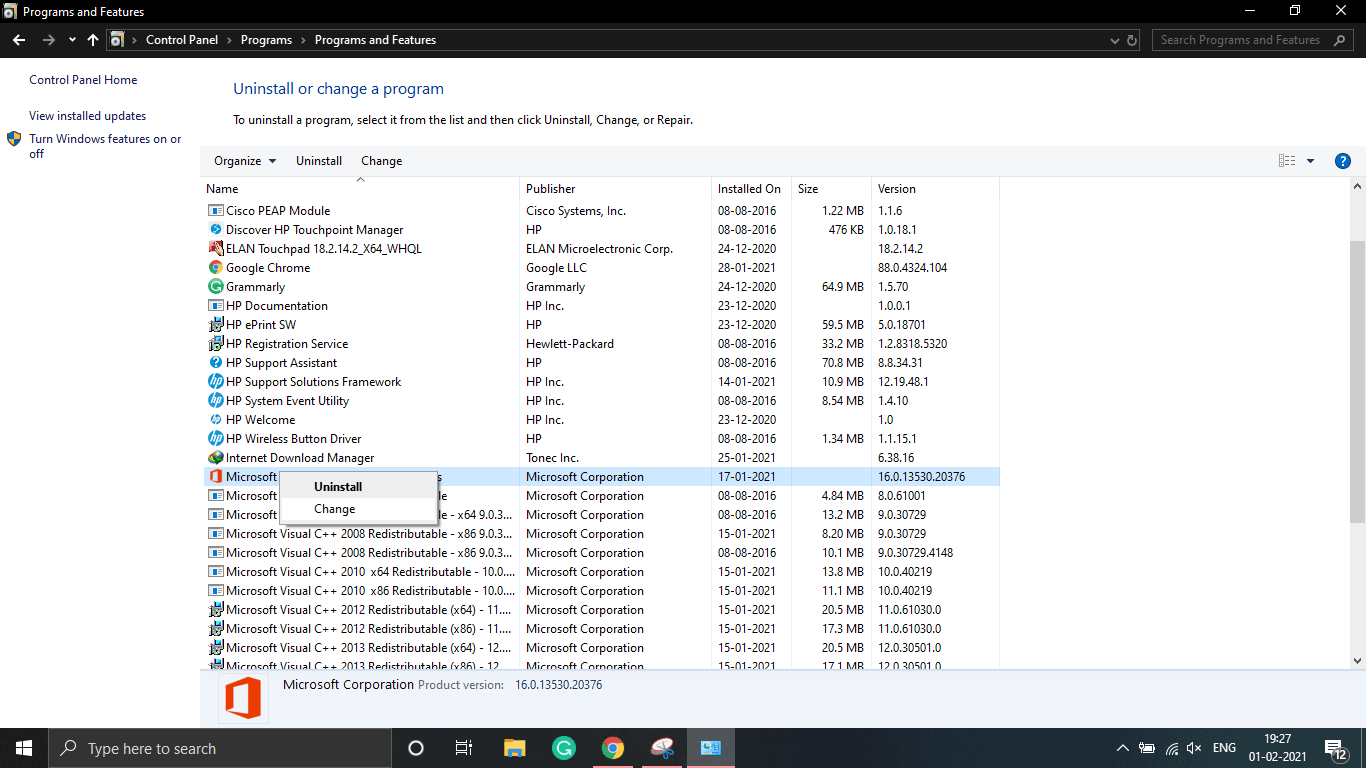Open File Explorer from taskbar
1366x768 pixels.
[514, 748]
